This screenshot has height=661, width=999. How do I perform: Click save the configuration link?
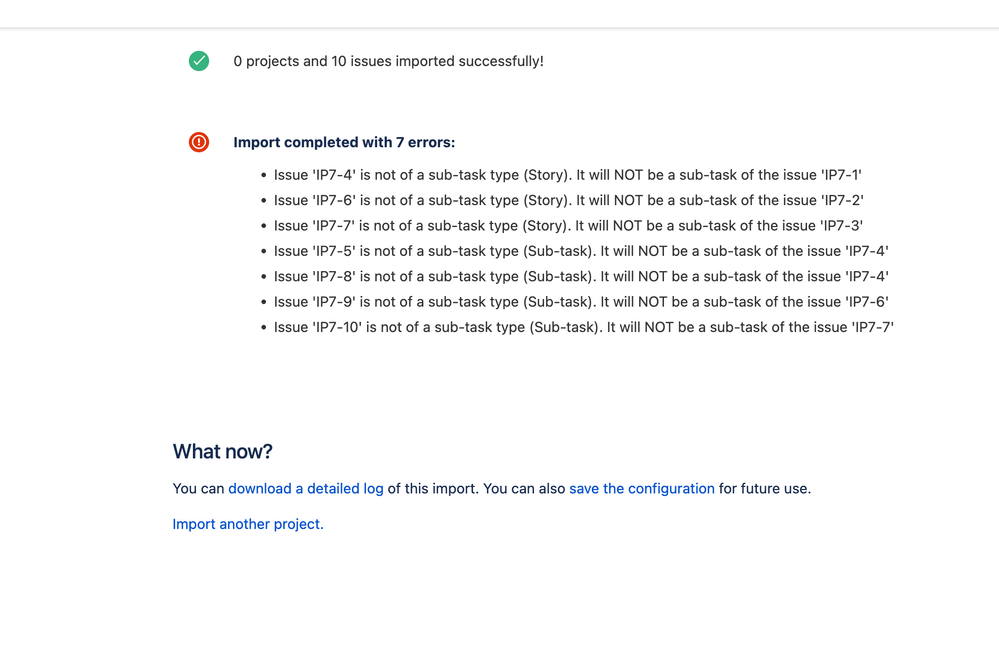[x=642, y=489]
